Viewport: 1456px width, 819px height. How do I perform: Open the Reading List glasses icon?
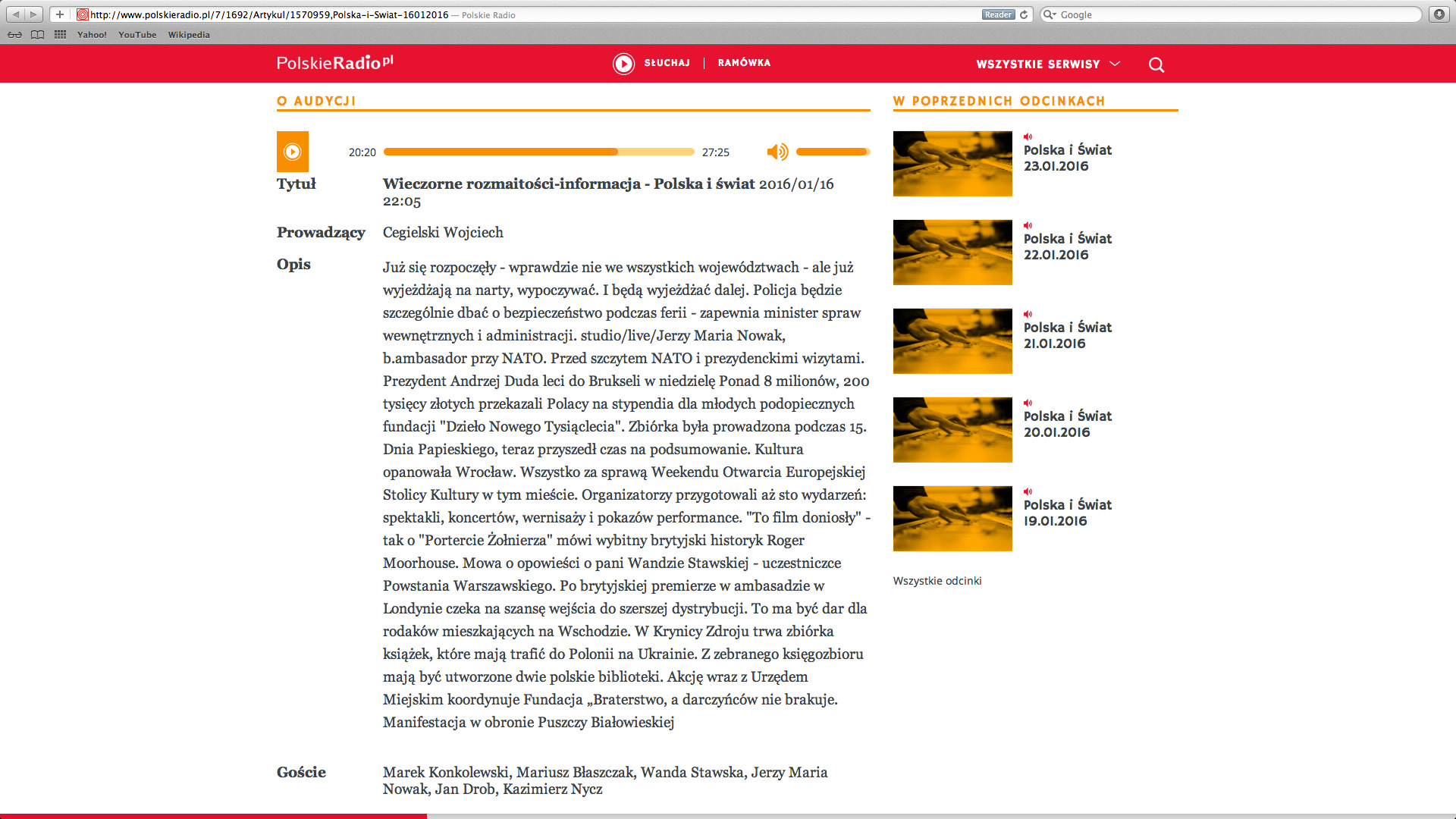click(x=14, y=35)
